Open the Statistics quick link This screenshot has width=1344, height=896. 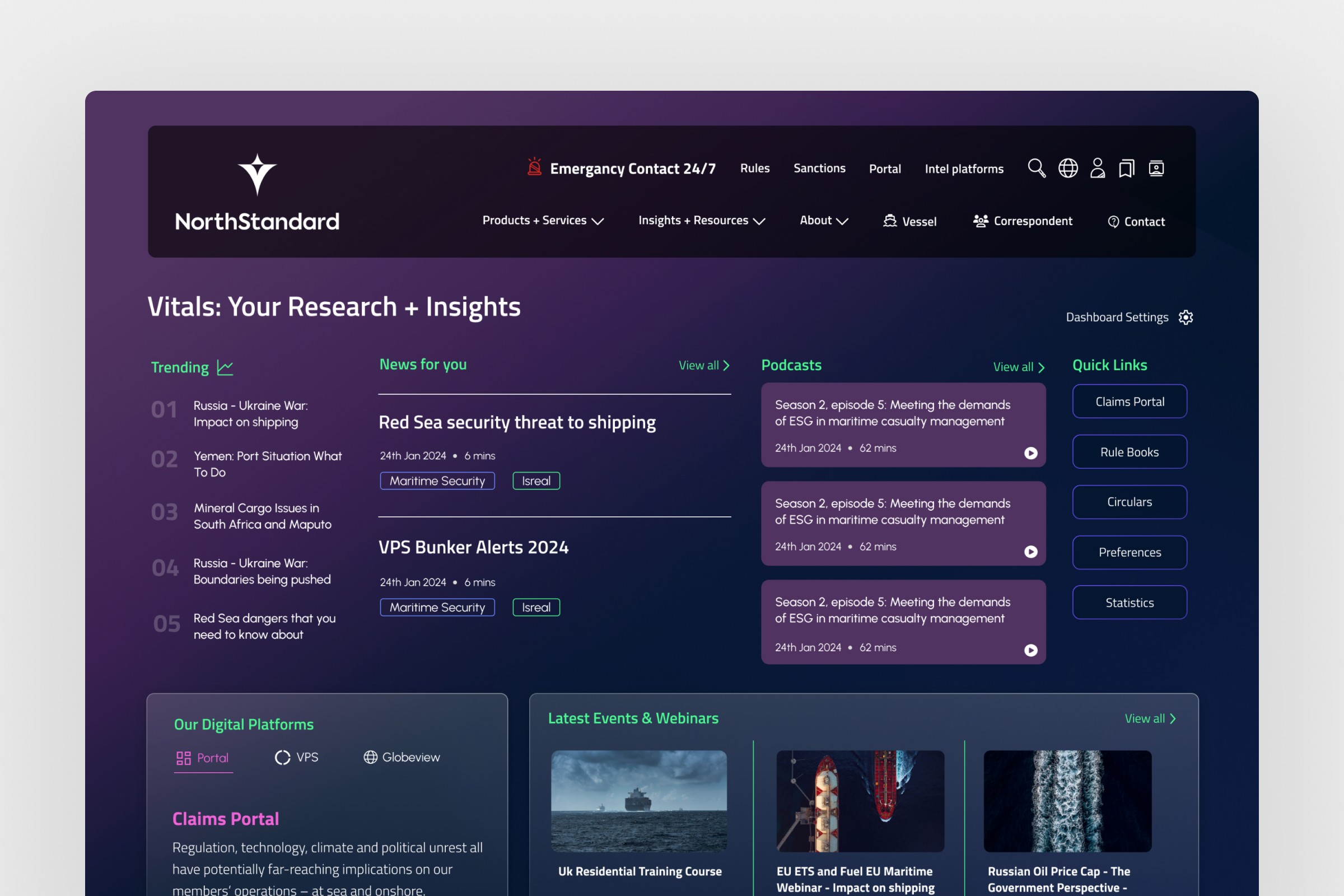(1129, 603)
